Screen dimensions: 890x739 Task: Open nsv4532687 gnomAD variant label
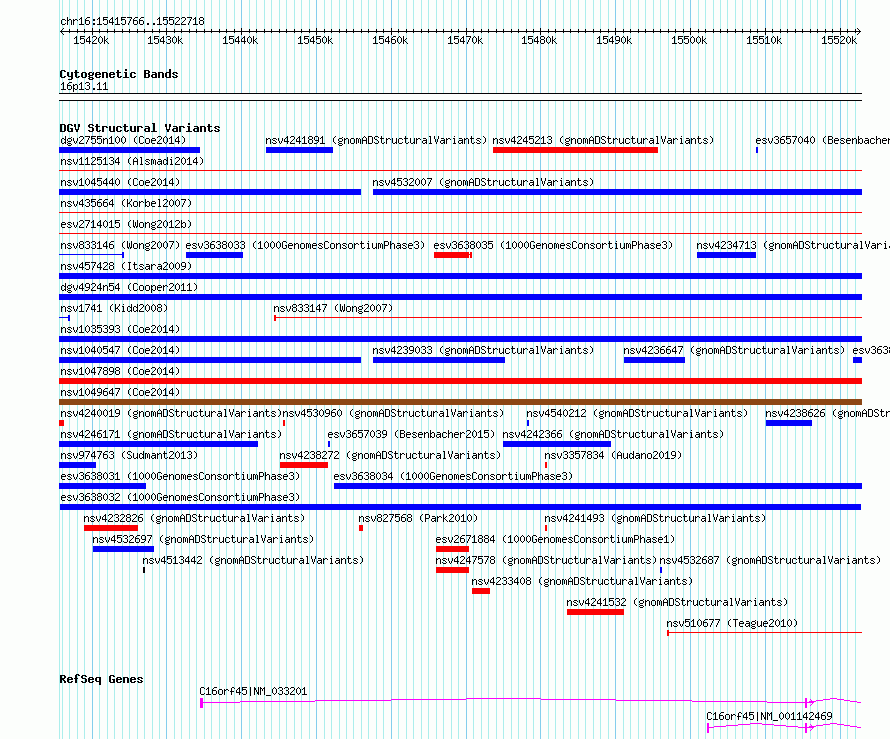click(770, 560)
